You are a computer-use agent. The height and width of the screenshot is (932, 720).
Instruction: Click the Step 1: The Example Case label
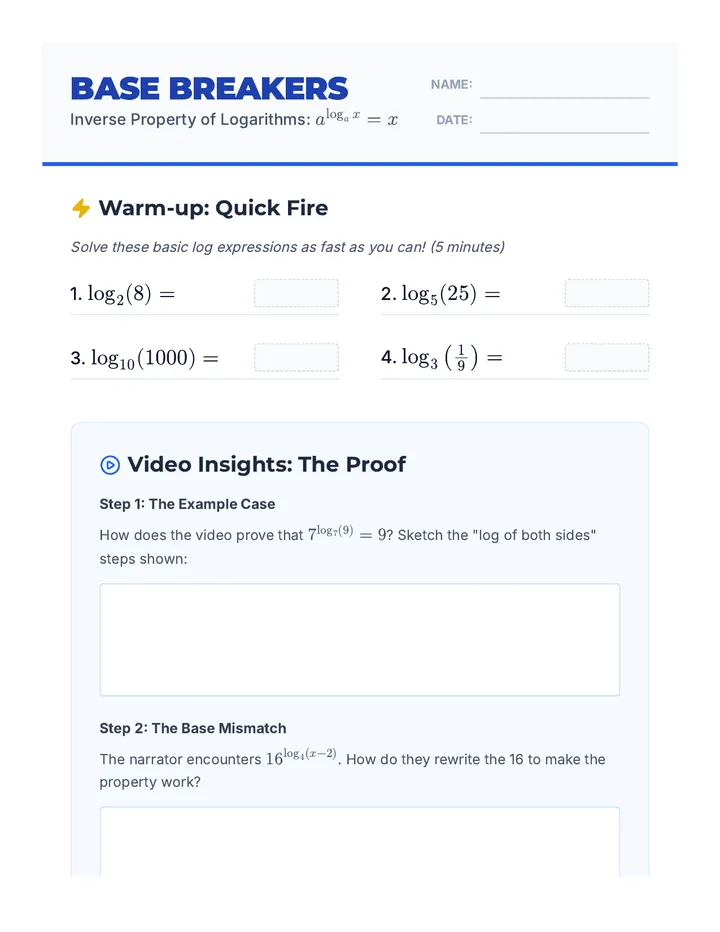pyautogui.click(x=187, y=504)
